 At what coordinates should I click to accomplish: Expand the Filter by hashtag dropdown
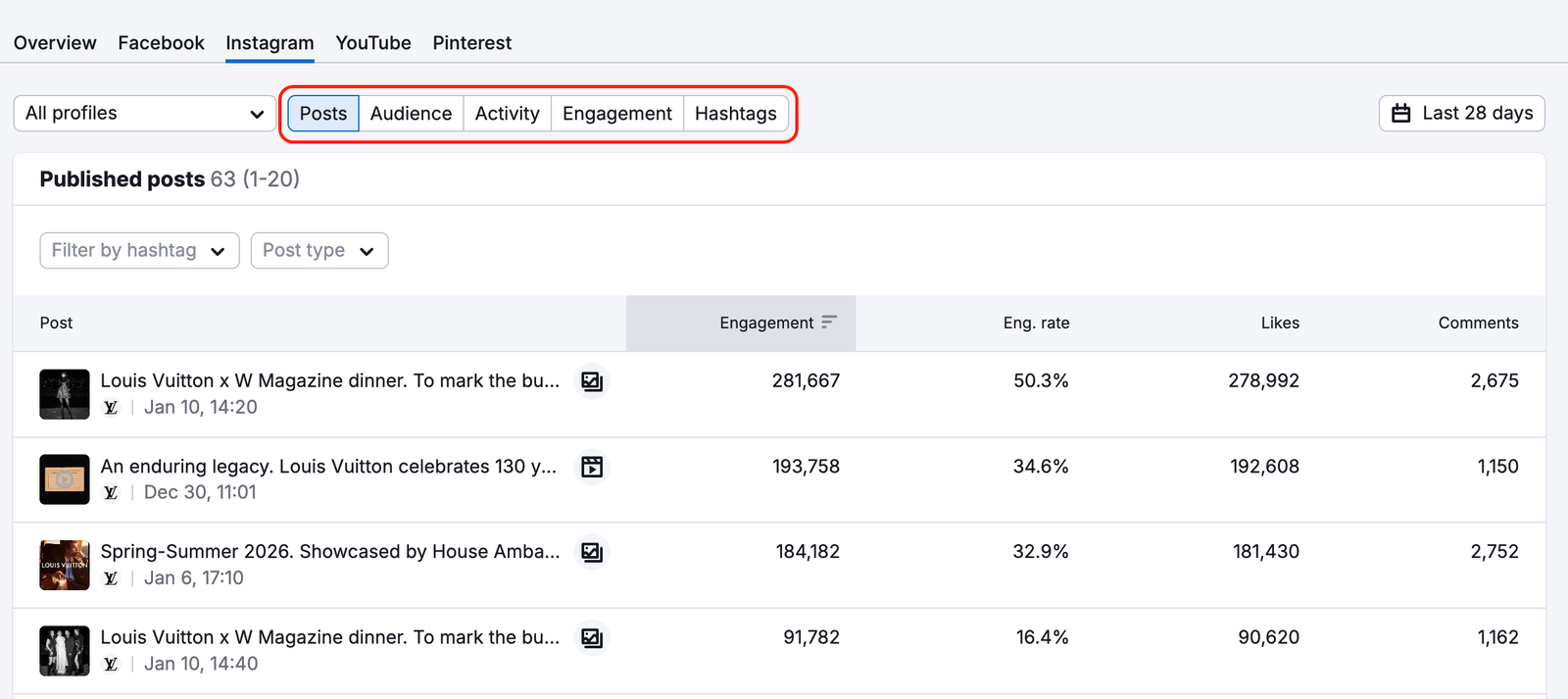[x=139, y=251]
